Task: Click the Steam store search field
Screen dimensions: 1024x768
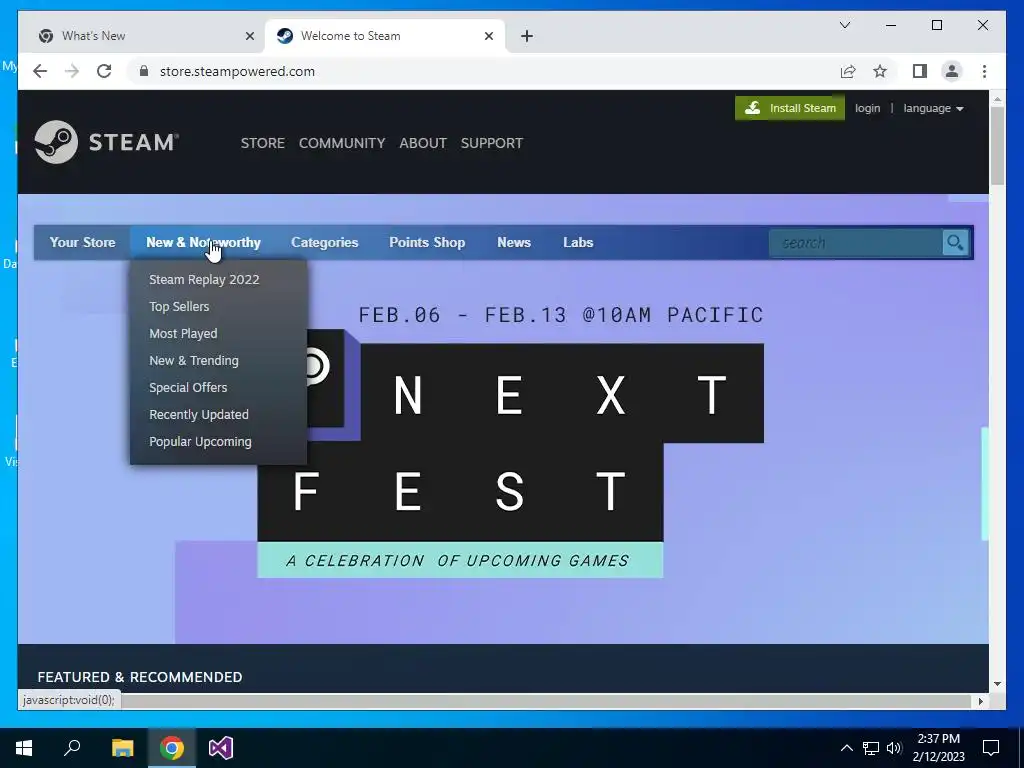Action: (x=856, y=242)
